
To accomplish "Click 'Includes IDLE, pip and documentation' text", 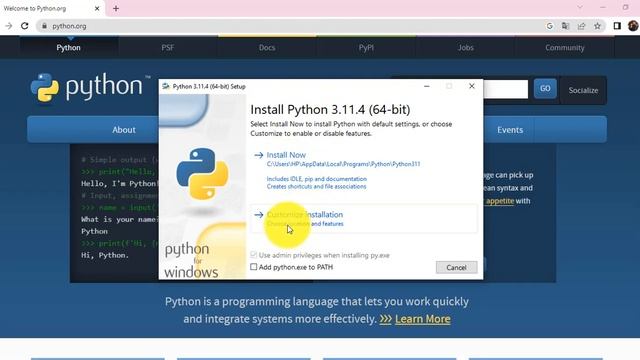I will [317, 179].
